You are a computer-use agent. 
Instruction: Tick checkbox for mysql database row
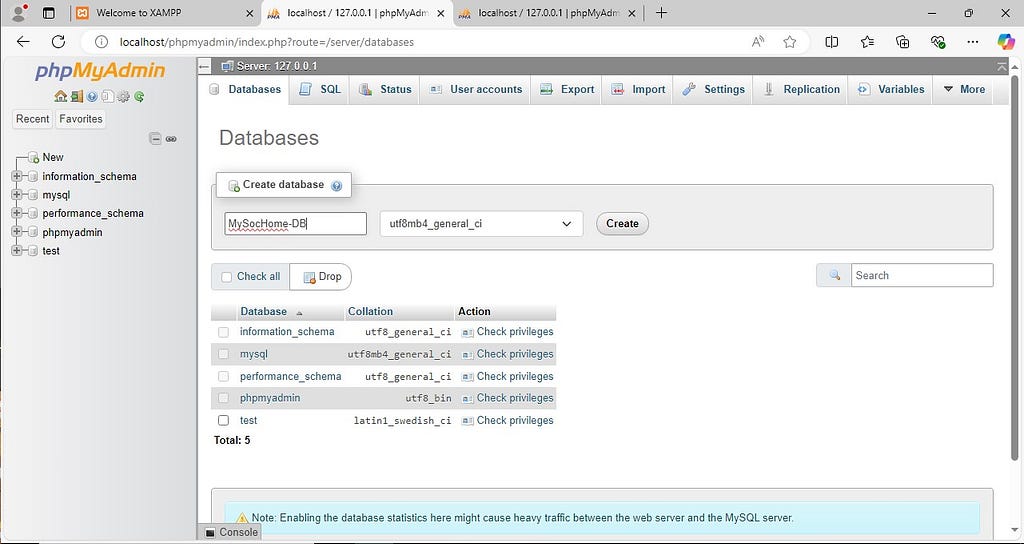click(223, 354)
